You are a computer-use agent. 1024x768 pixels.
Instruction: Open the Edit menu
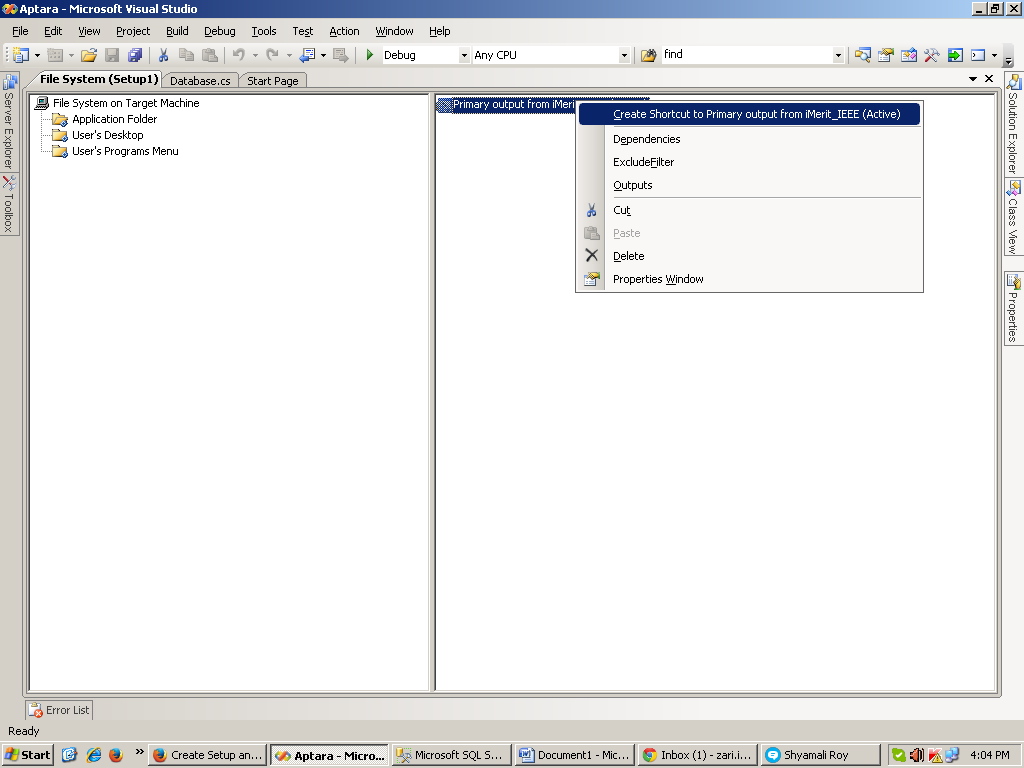point(53,31)
